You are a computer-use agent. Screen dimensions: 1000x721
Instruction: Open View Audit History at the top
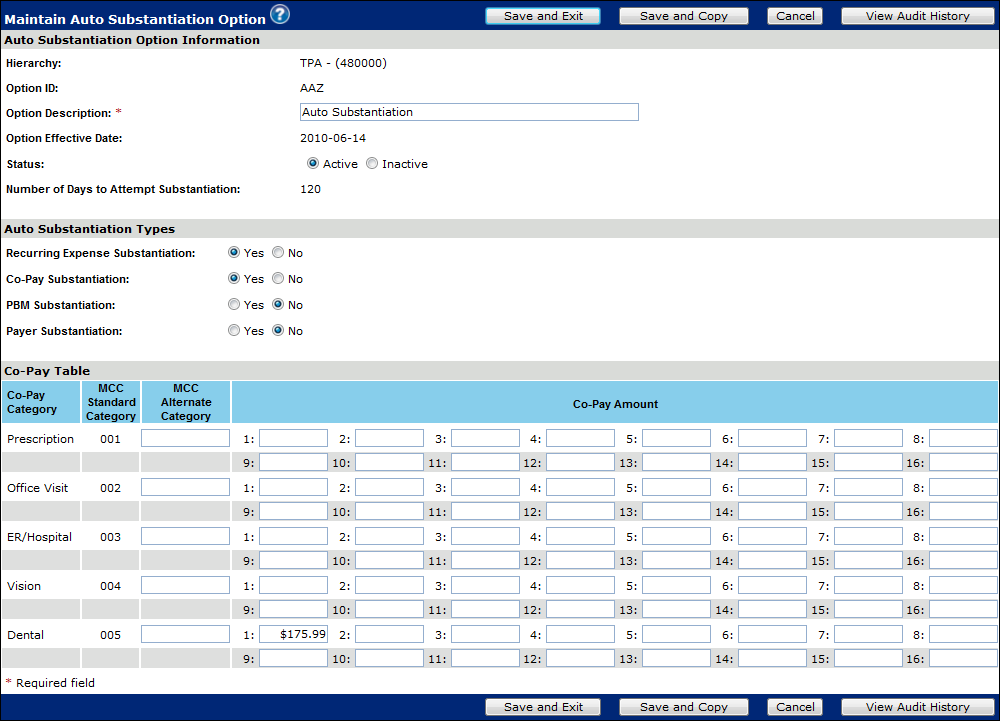[917, 16]
